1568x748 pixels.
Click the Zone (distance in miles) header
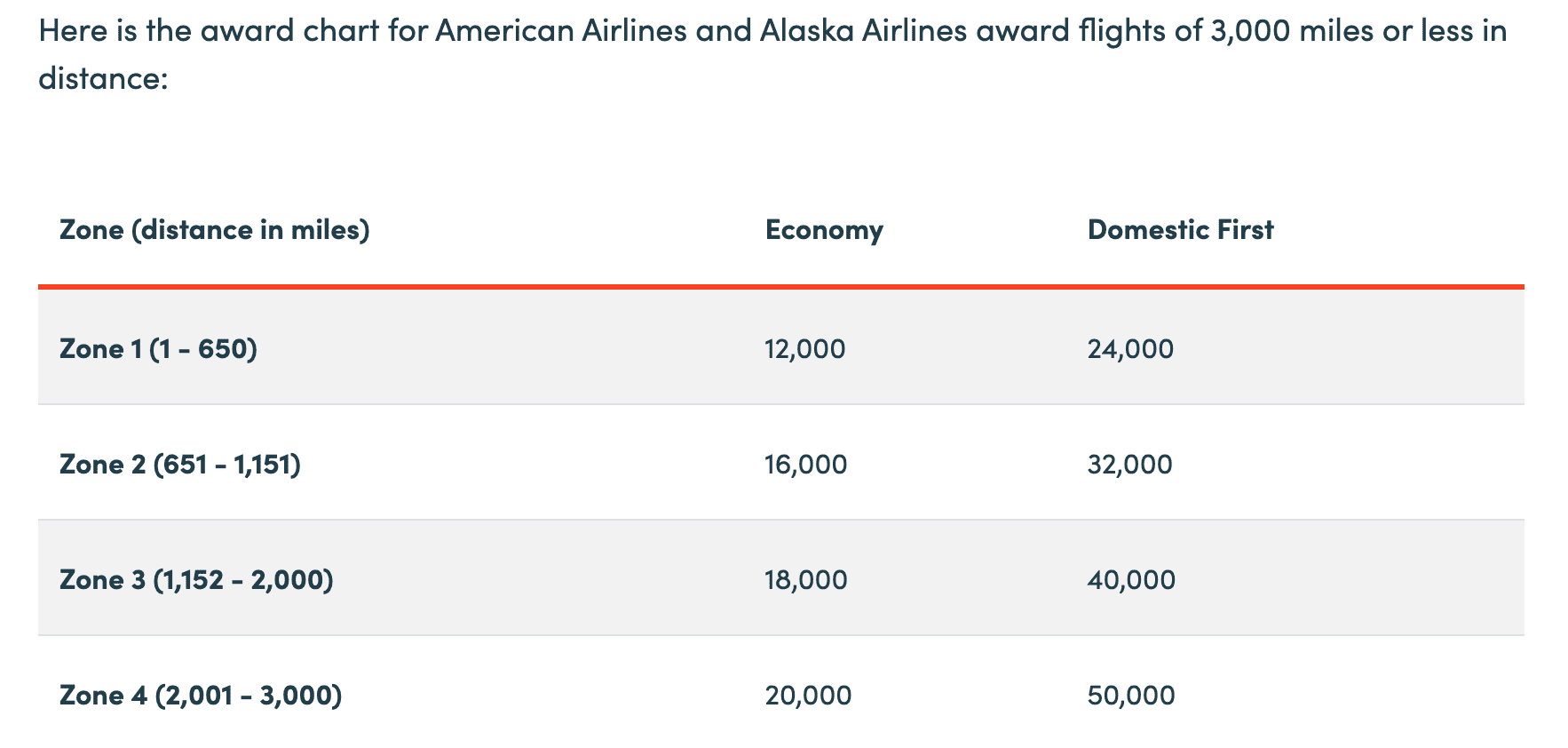point(214,230)
